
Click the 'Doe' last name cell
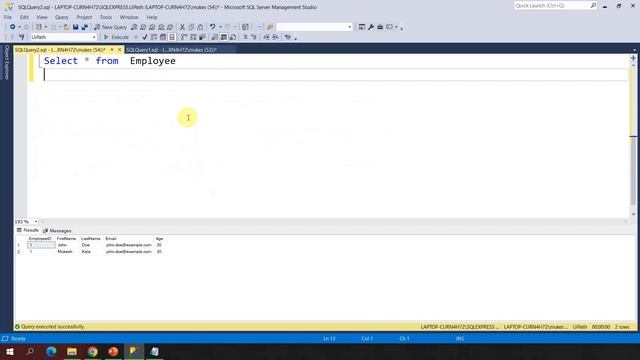tap(86, 245)
